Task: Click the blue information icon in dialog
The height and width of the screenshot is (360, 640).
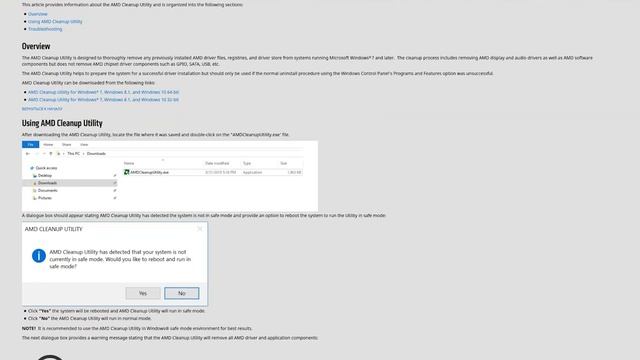Action: click(x=39, y=256)
